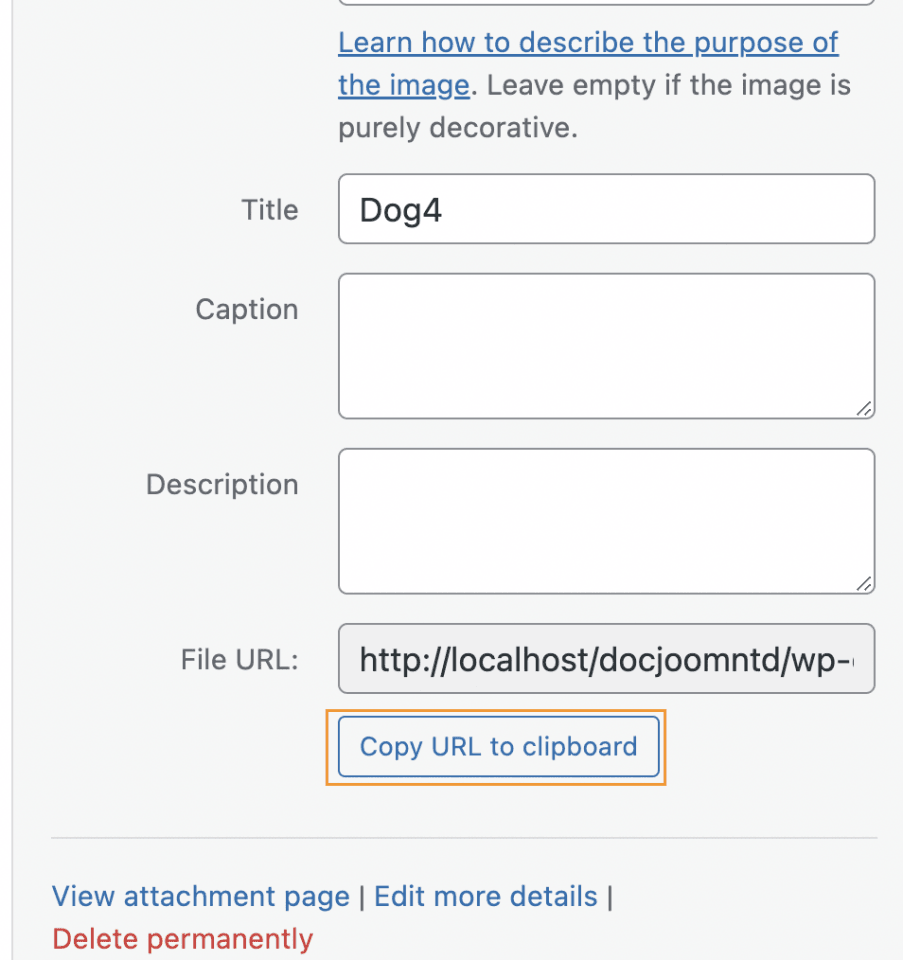Click the Description field label
Screen dimensions: 903x960
tap(222, 485)
